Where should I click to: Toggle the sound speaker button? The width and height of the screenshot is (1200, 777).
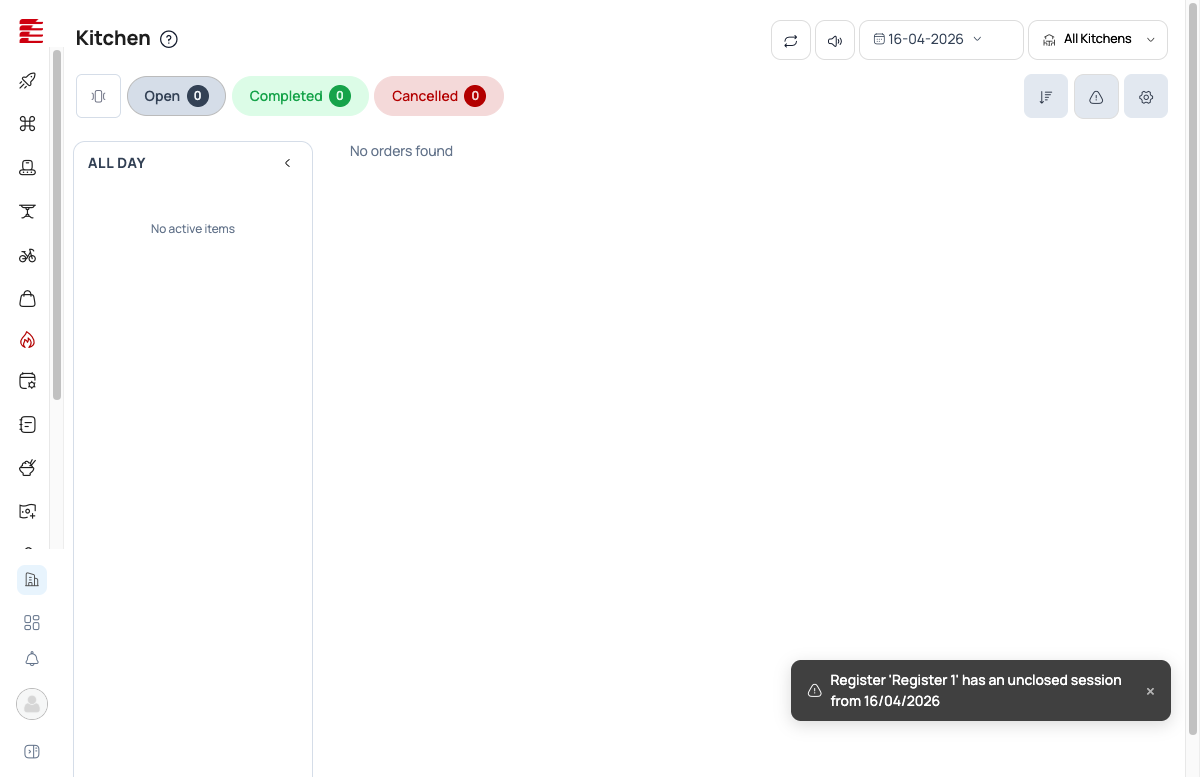tap(835, 40)
